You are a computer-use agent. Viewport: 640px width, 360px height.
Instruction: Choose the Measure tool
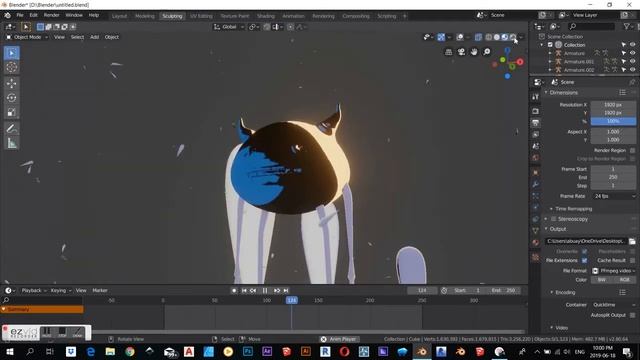point(11,143)
